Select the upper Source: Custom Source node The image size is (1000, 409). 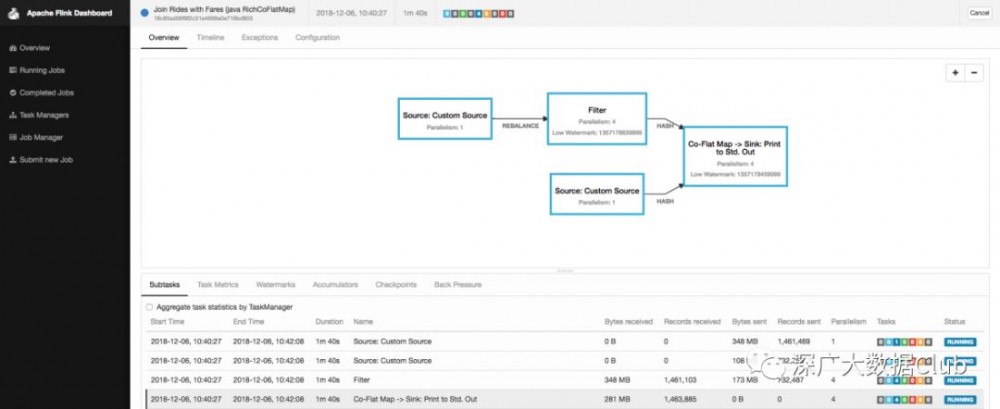pyautogui.click(x=445, y=119)
